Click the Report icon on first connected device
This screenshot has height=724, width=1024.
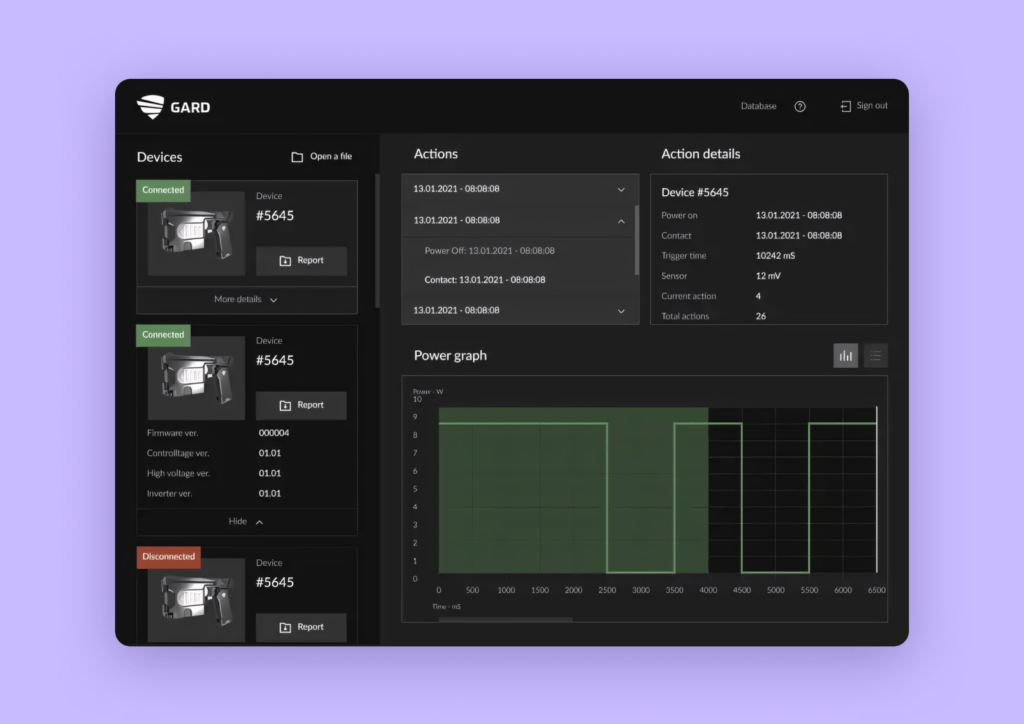coord(283,260)
